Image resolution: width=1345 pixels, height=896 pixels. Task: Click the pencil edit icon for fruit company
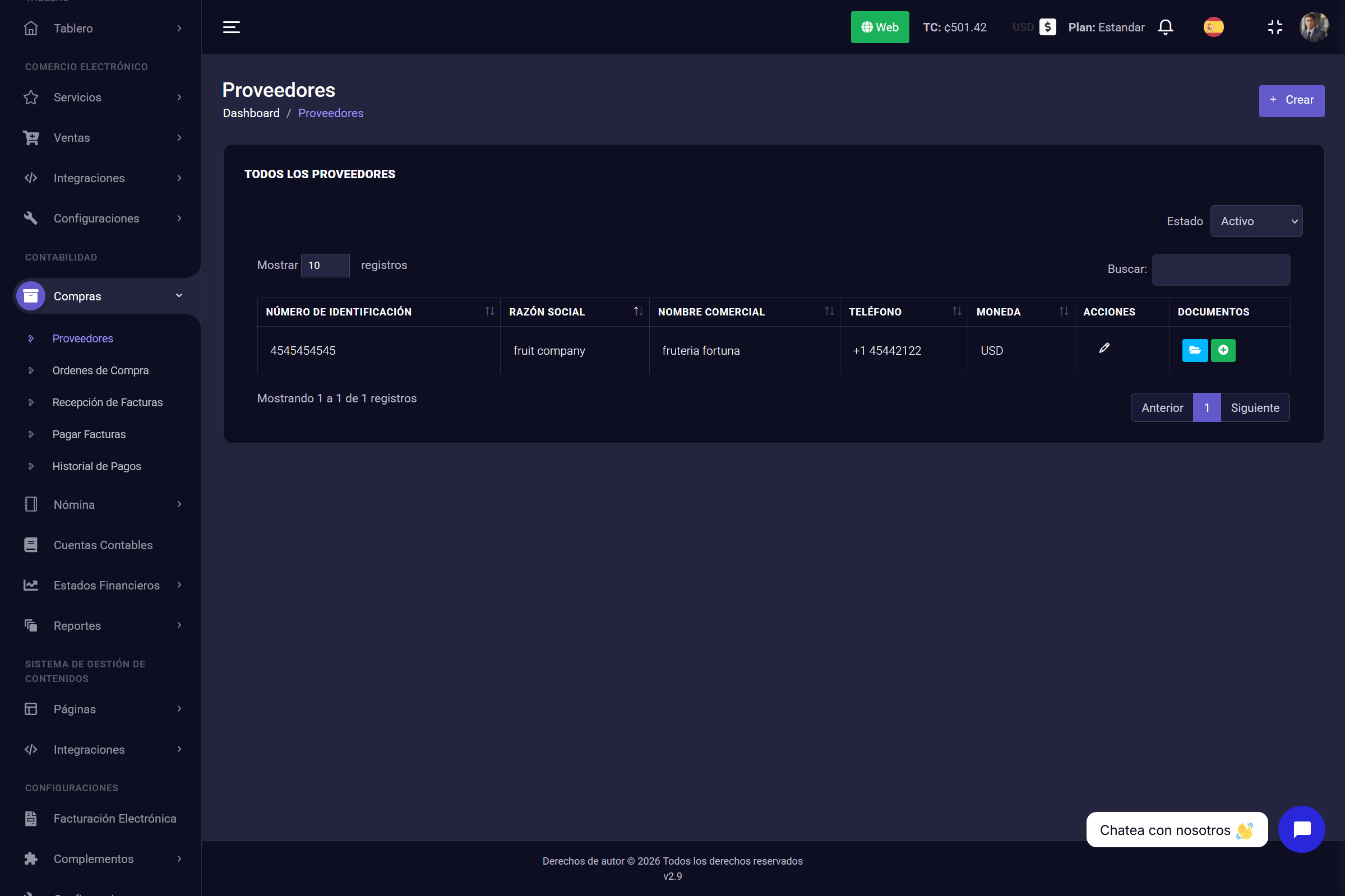pyautogui.click(x=1104, y=349)
